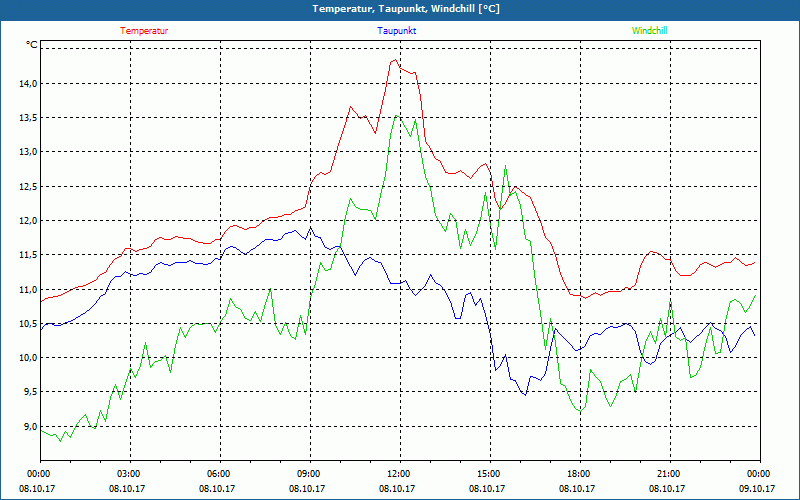
Task: Select the red Temperatur legend label
Action: [144, 31]
